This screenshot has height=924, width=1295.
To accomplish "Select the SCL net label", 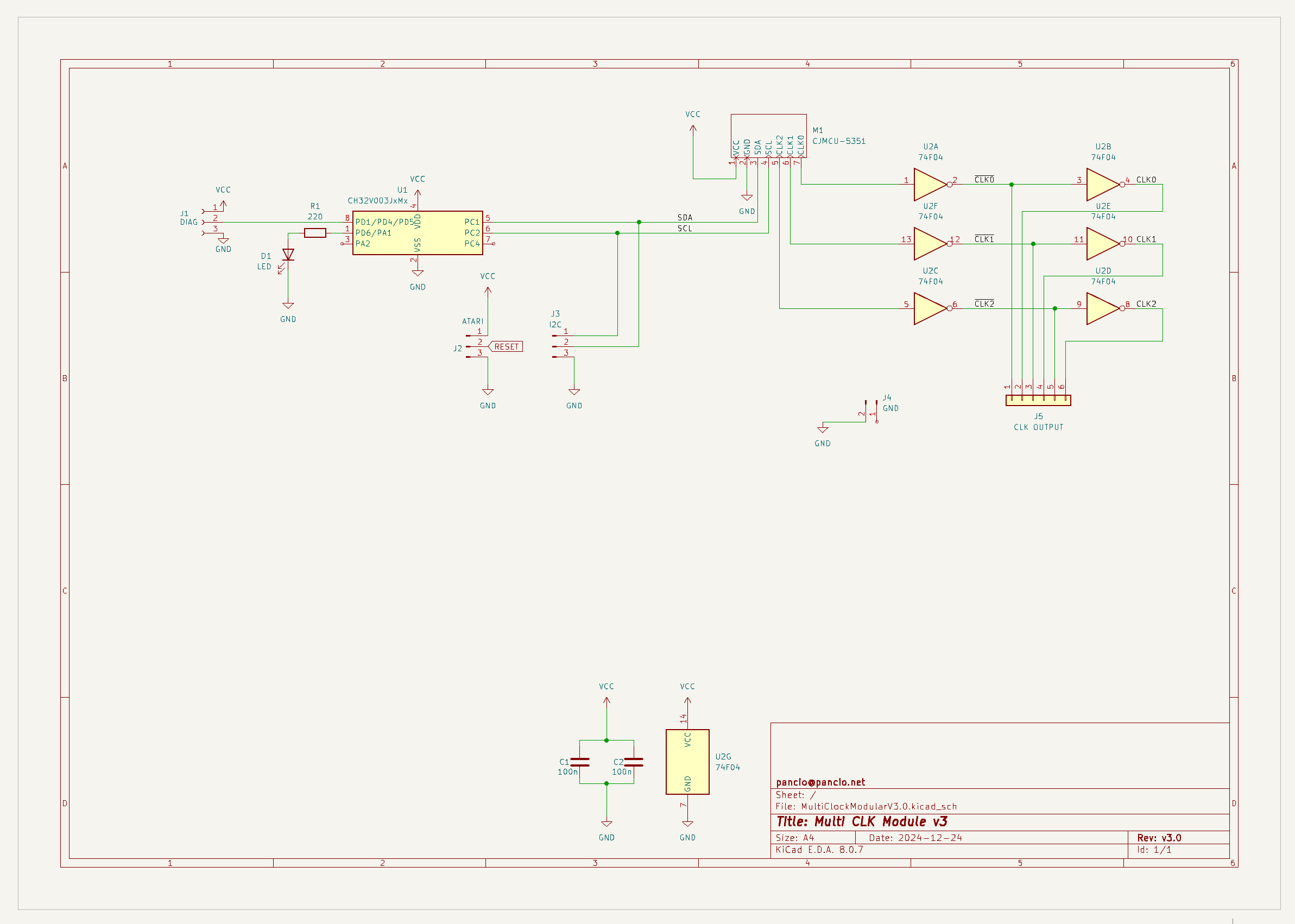I will [x=685, y=228].
